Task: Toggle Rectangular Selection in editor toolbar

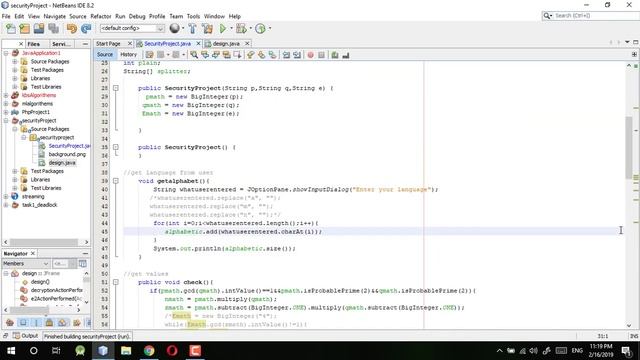Action: [x=237, y=55]
